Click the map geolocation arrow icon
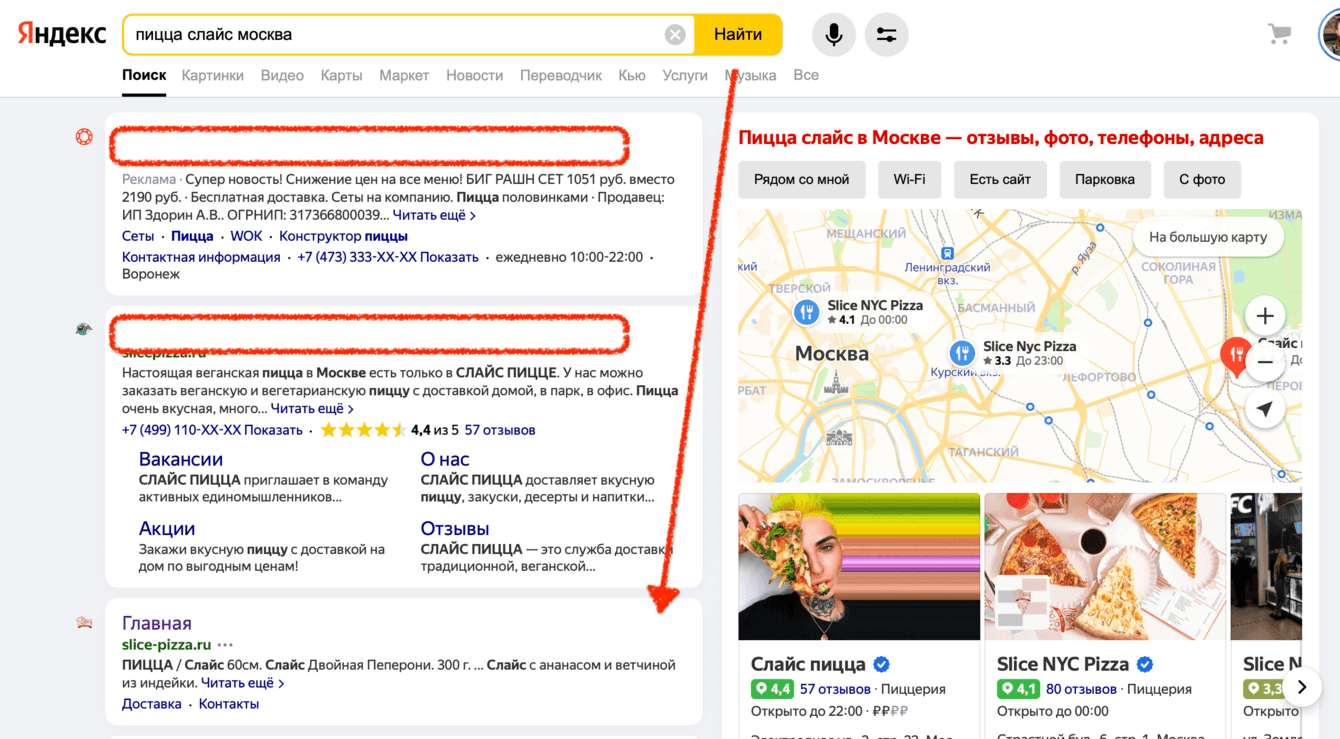 click(1265, 409)
